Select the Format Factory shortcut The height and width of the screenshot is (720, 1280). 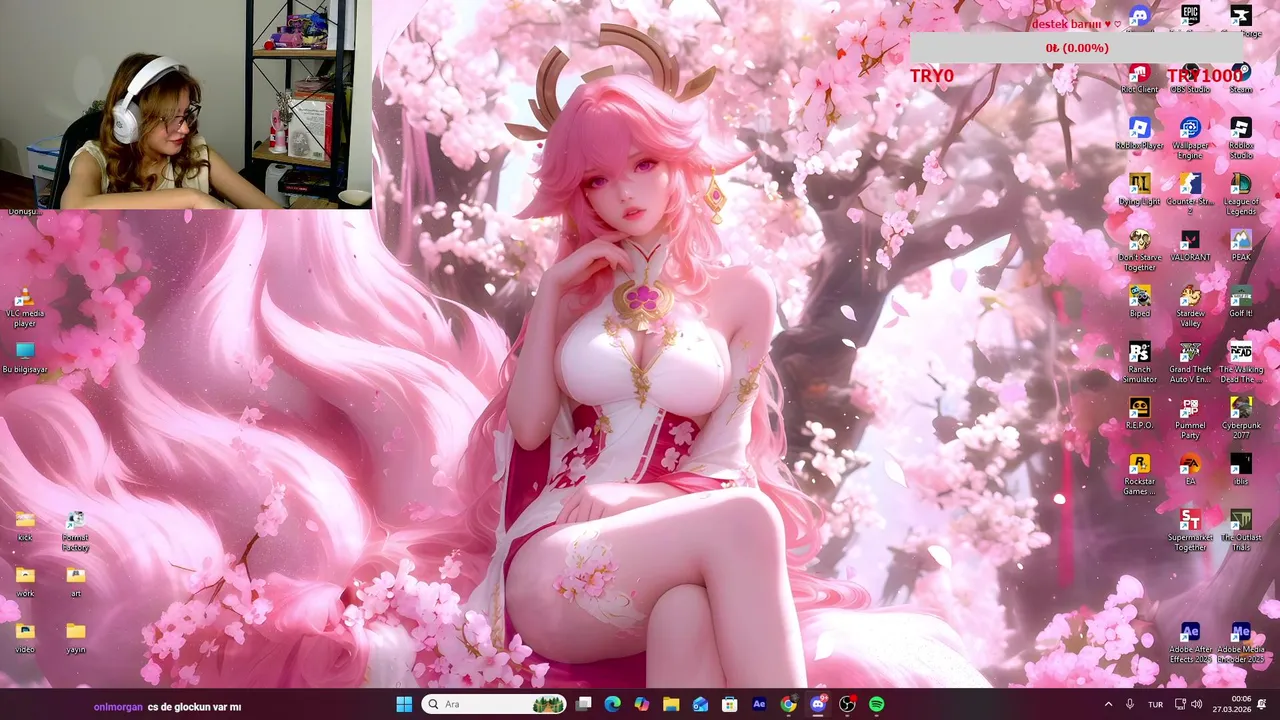pos(75,531)
